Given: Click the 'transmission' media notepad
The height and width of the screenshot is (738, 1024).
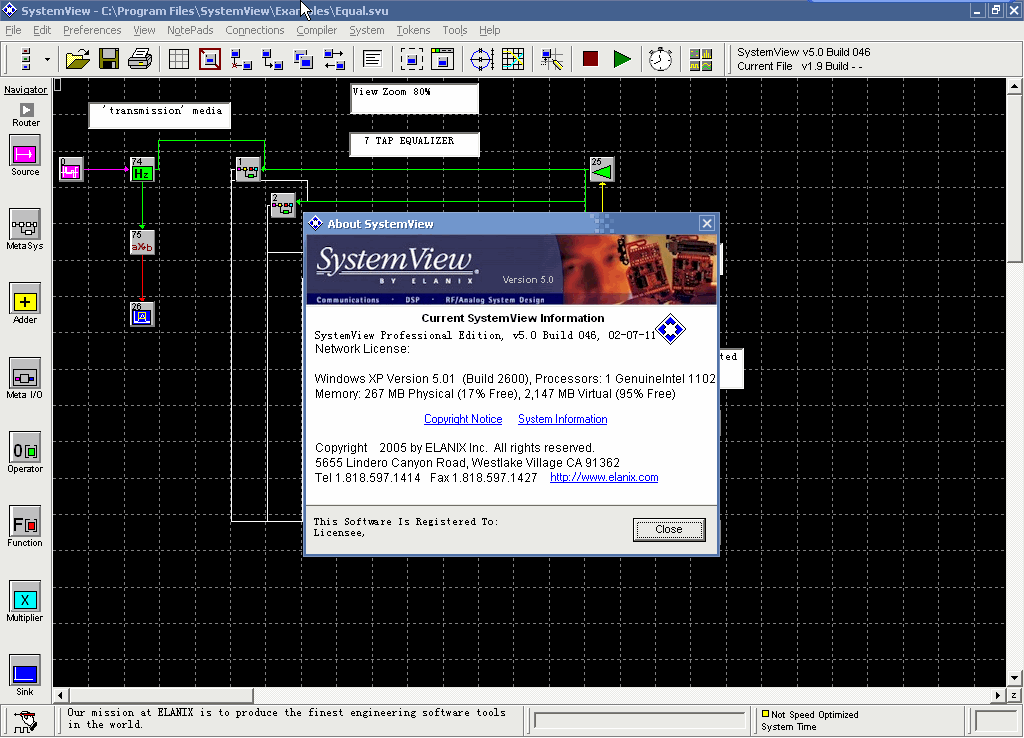Looking at the screenshot, I should [160, 116].
